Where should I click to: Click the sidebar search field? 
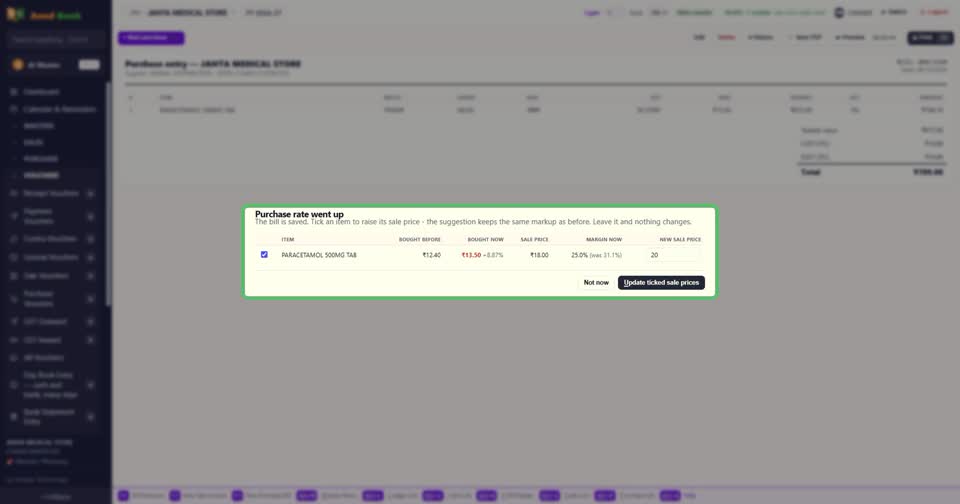[55, 39]
